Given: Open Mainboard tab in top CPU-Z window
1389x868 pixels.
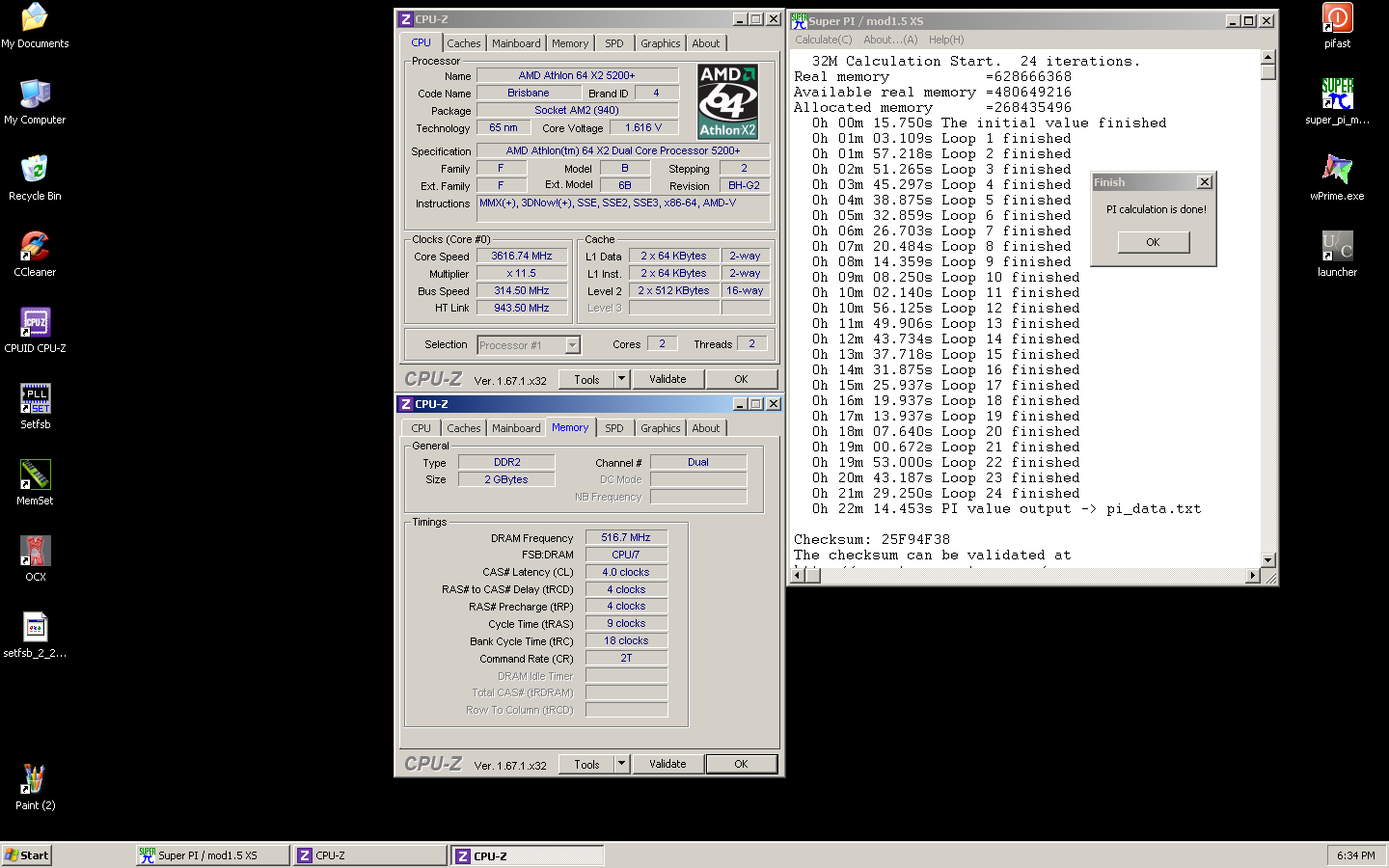Looking at the screenshot, I should tap(516, 43).
